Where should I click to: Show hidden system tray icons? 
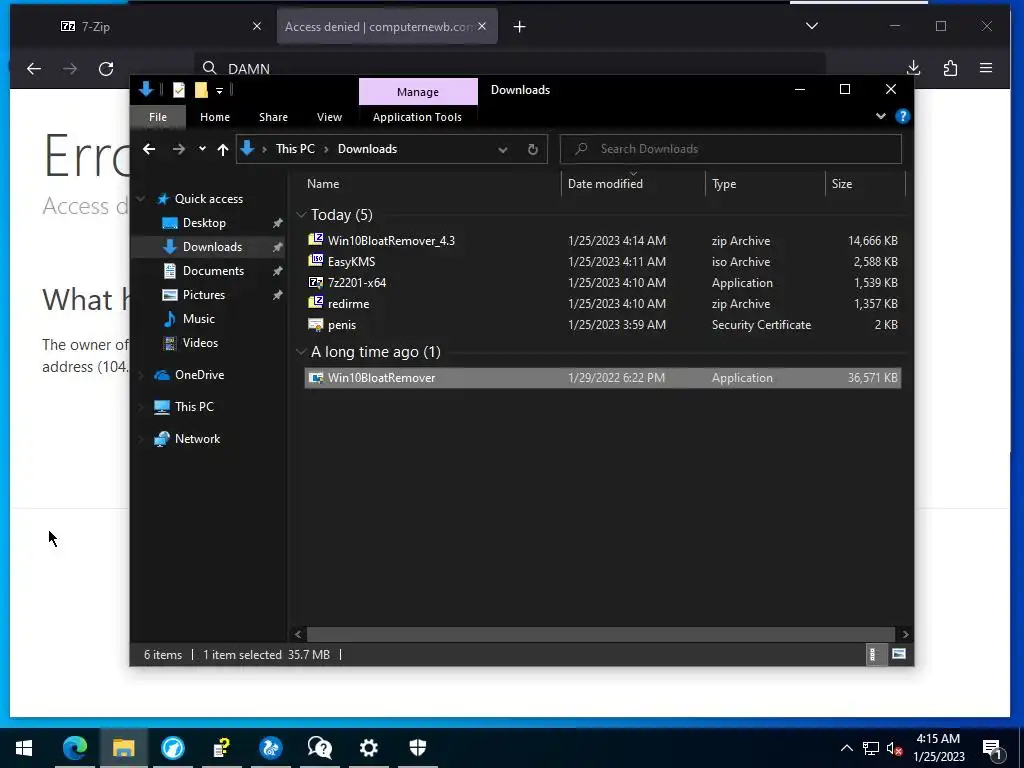pos(846,748)
